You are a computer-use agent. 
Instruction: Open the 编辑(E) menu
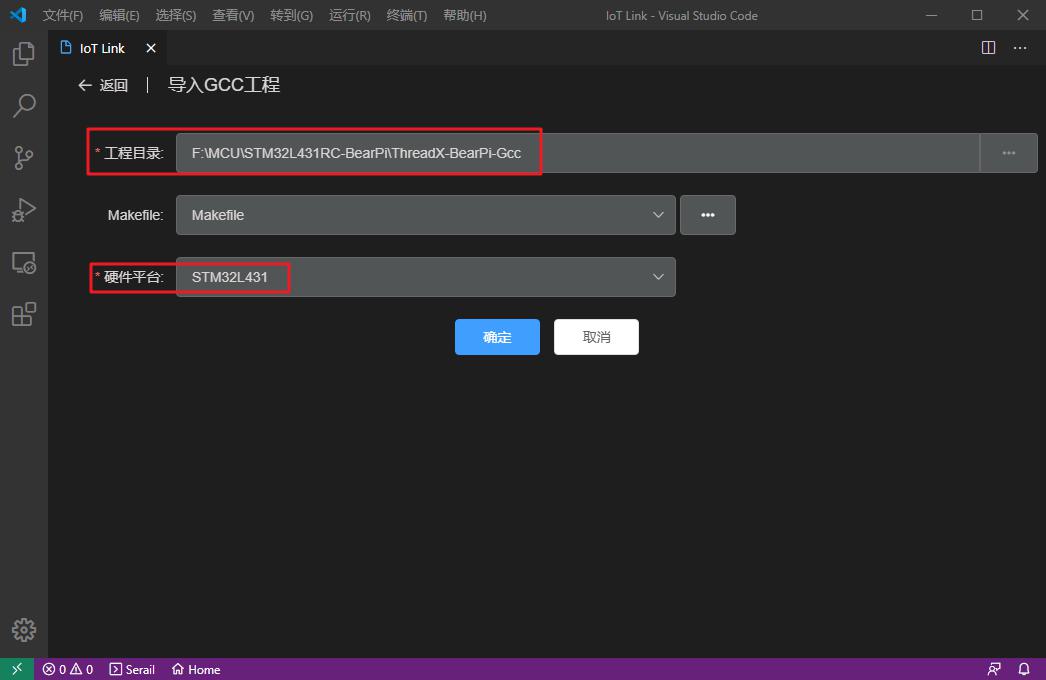click(x=119, y=15)
